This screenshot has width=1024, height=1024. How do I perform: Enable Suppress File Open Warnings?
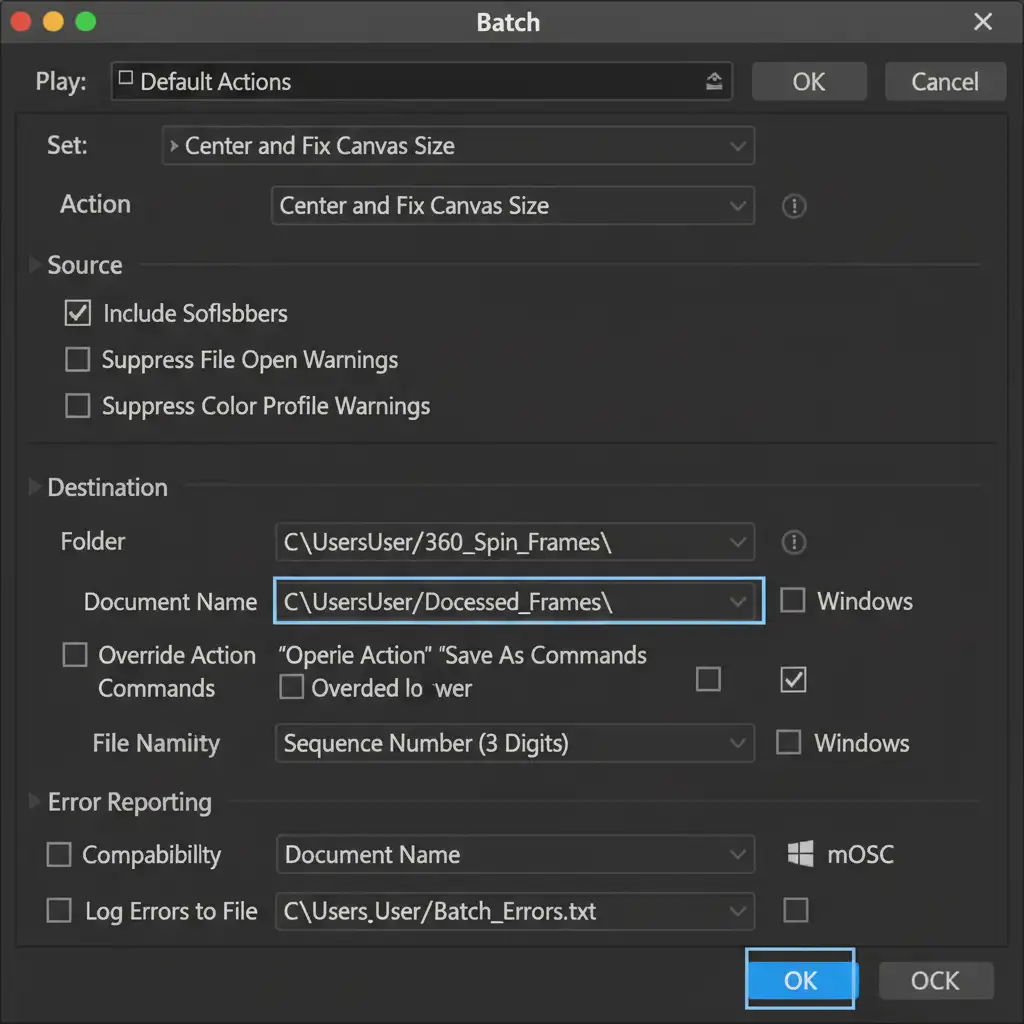[x=77, y=360]
